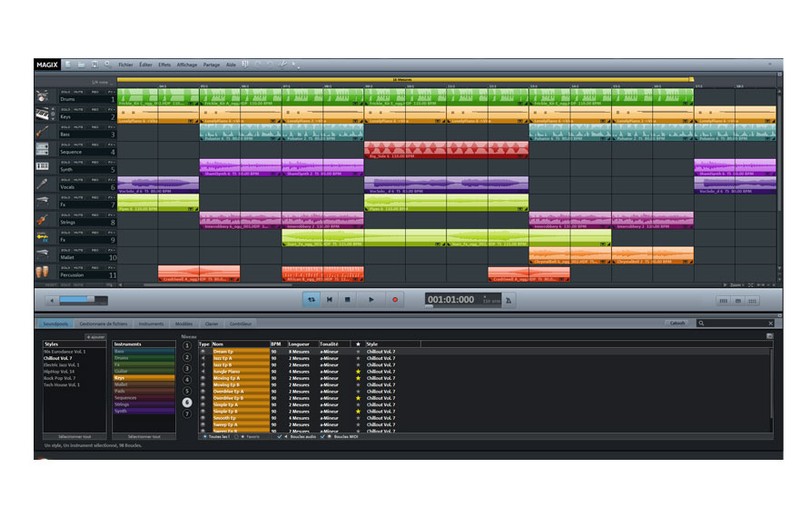Viewport: 799px width, 527px height.
Task: Click Sélectionner tout under Styles list
Action: (x=74, y=437)
